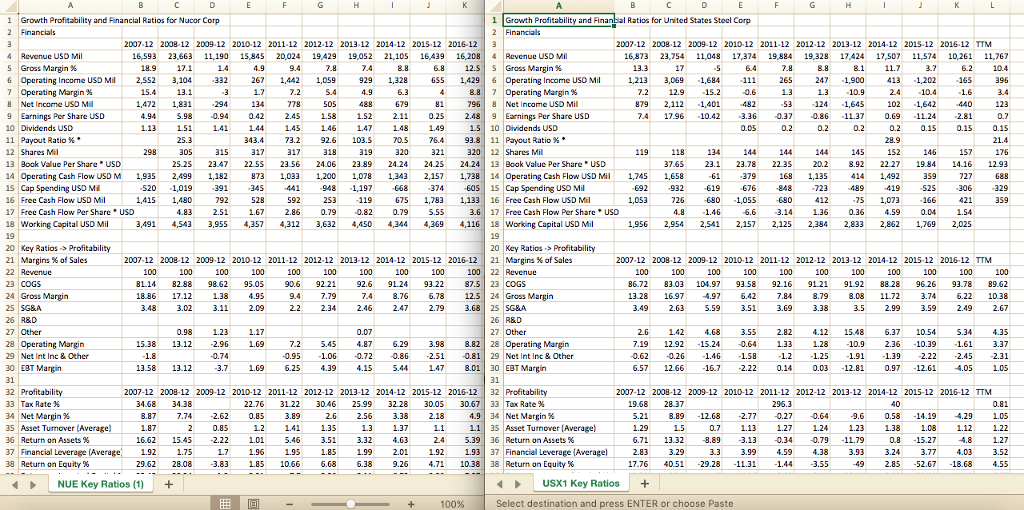This screenshot has height=510, width=1024.
Task: Select column A header in US Steel sheet
Action: [558, 6]
